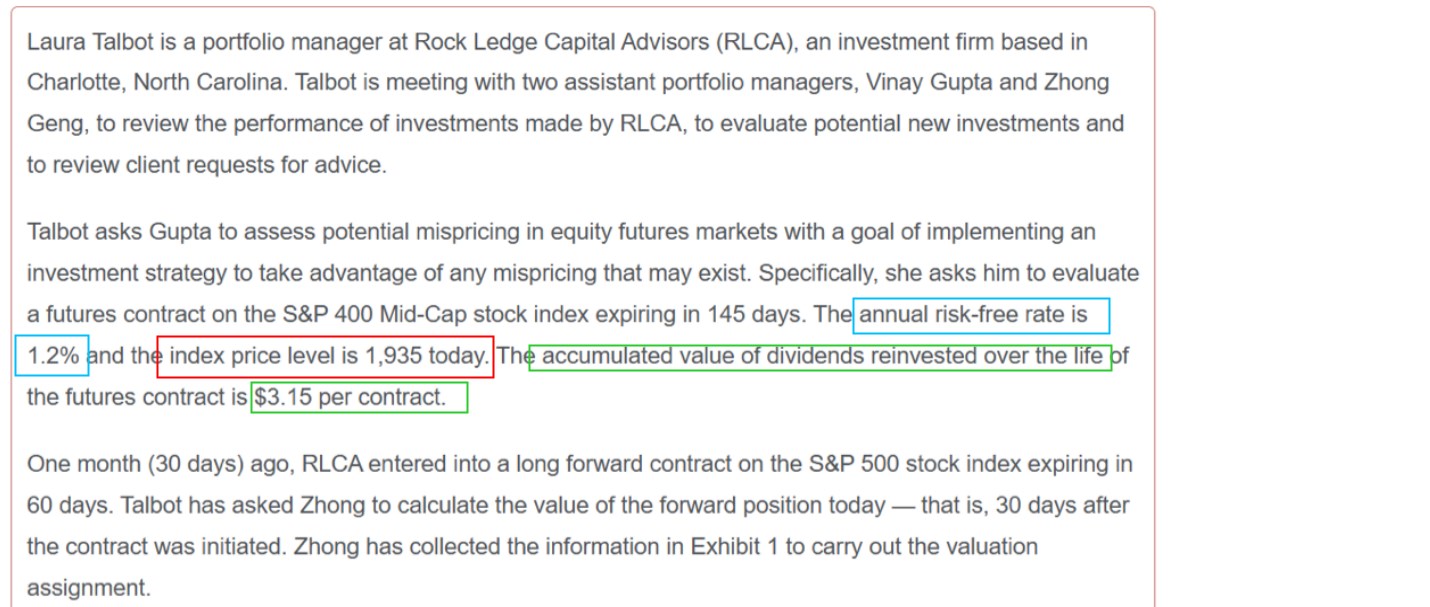
Task: Click the words 'Zhong Geng' in first paragraph
Action: [x=1076, y=83]
